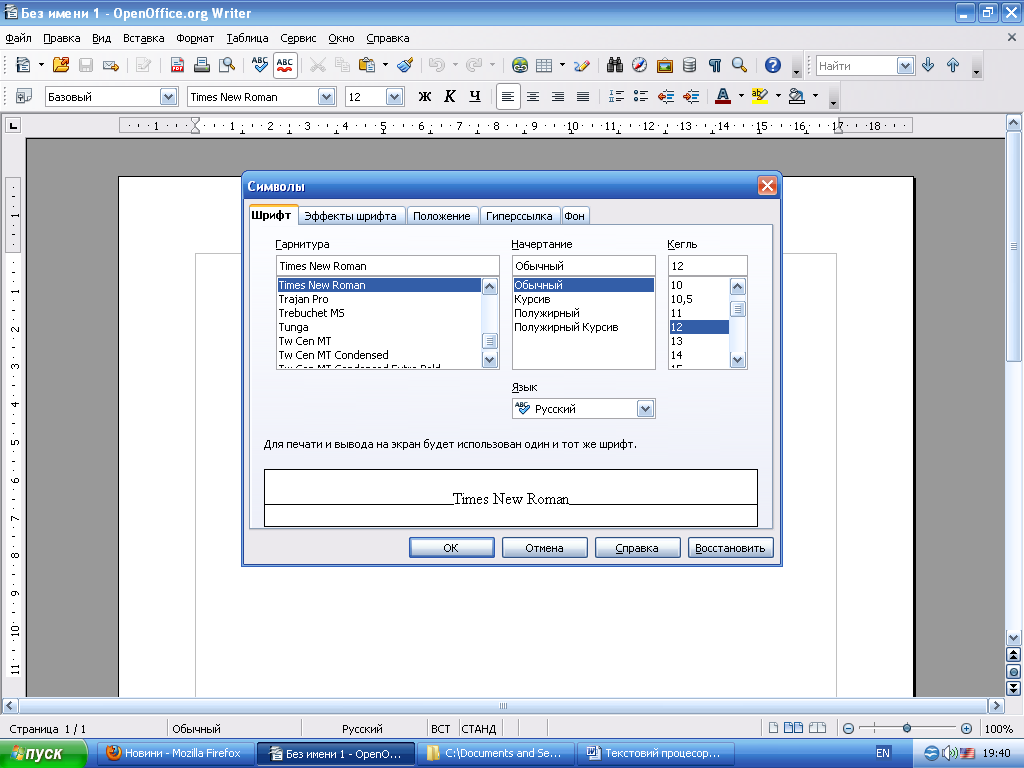Screen dimensions: 1024x768
Task: Click OK in Символы dialog
Action: [451, 548]
